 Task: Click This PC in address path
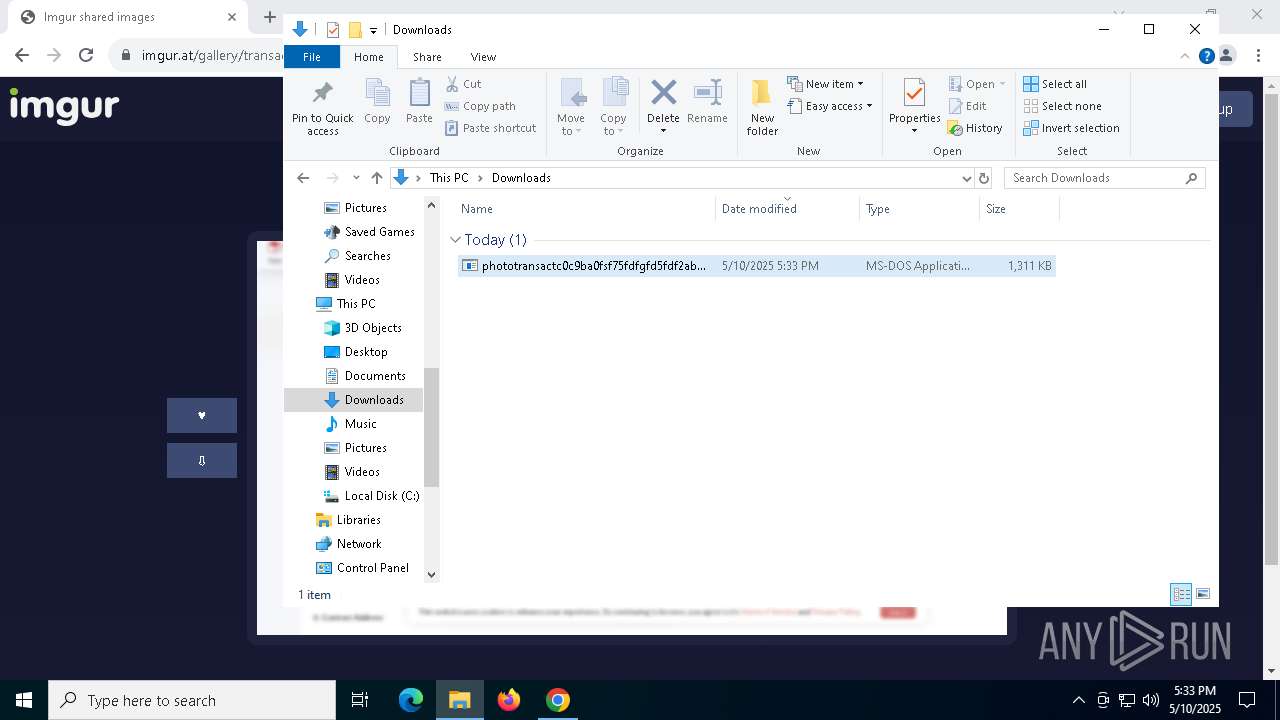[449, 178]
